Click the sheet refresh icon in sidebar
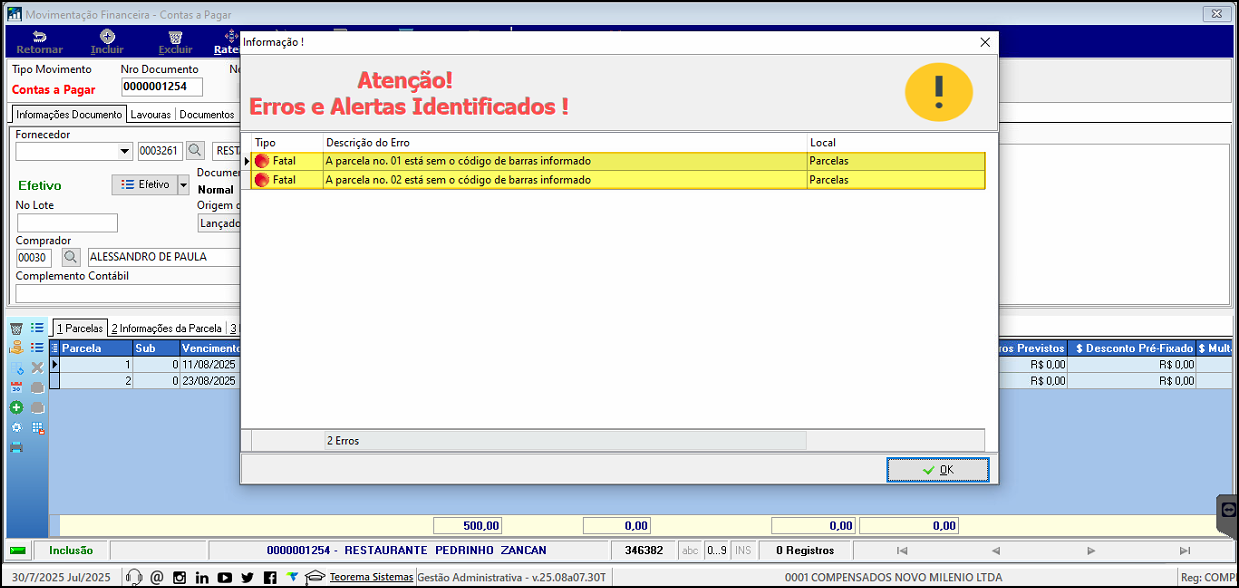 pyautogui.click(x=16, y=368)
